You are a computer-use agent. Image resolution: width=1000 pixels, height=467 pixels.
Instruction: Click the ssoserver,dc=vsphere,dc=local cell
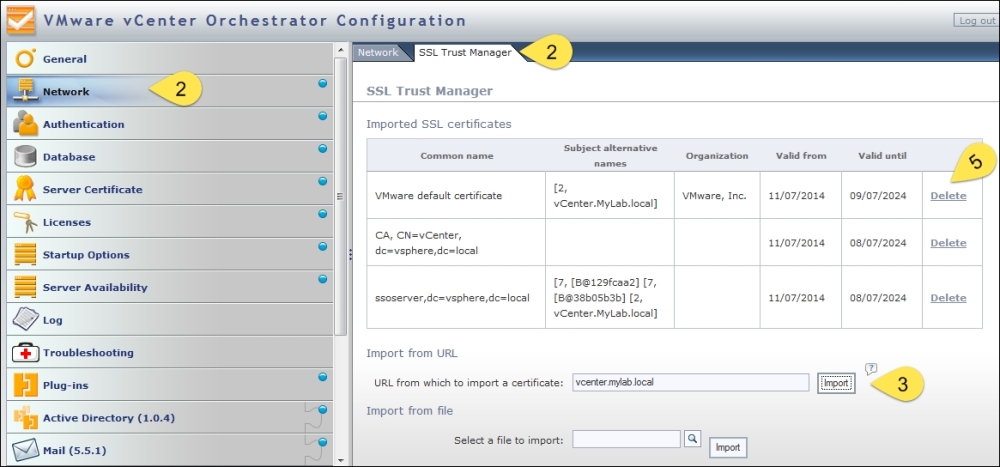(456, 298)
